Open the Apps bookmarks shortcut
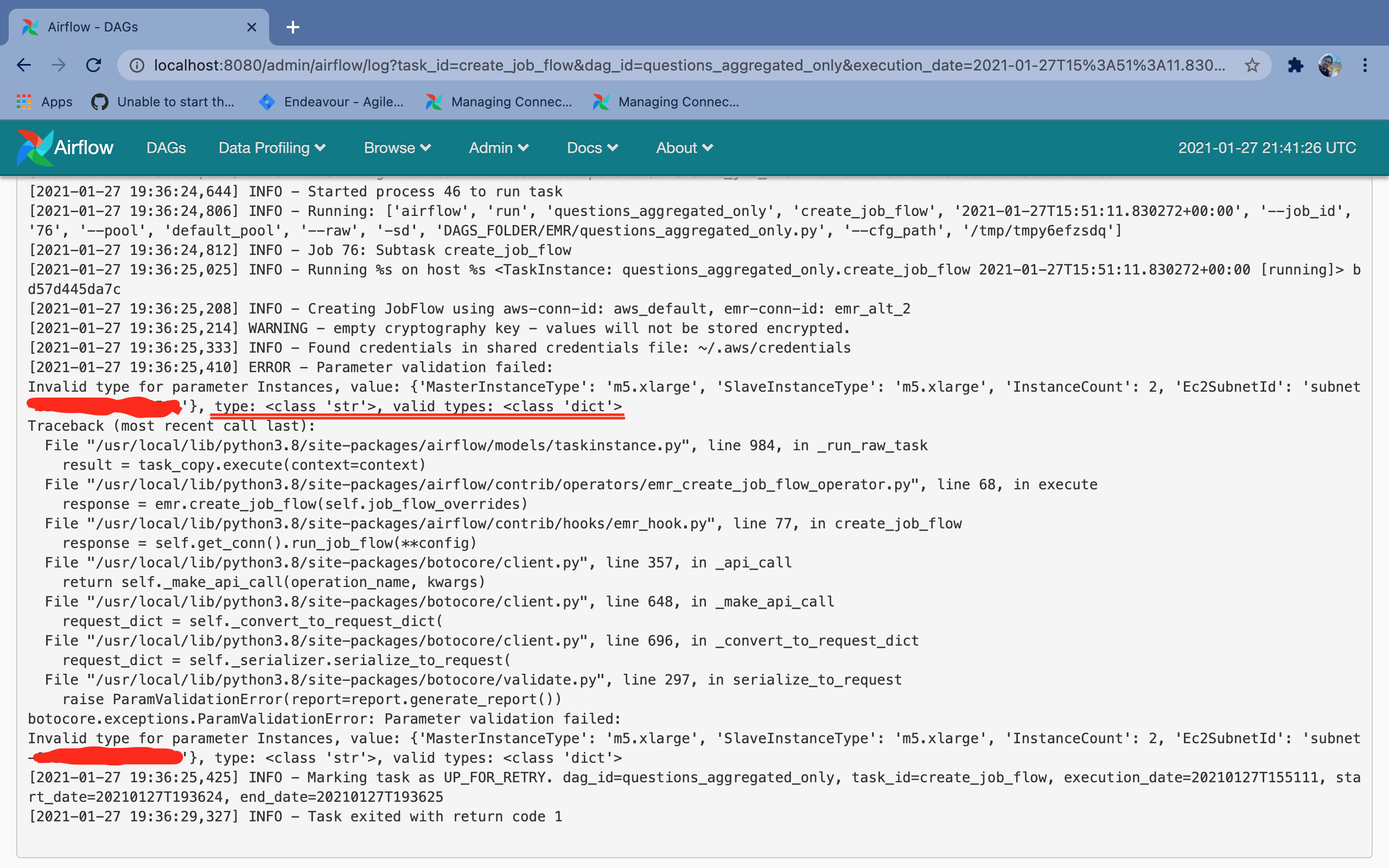The image size is (1389, 868). coord(45,101)
